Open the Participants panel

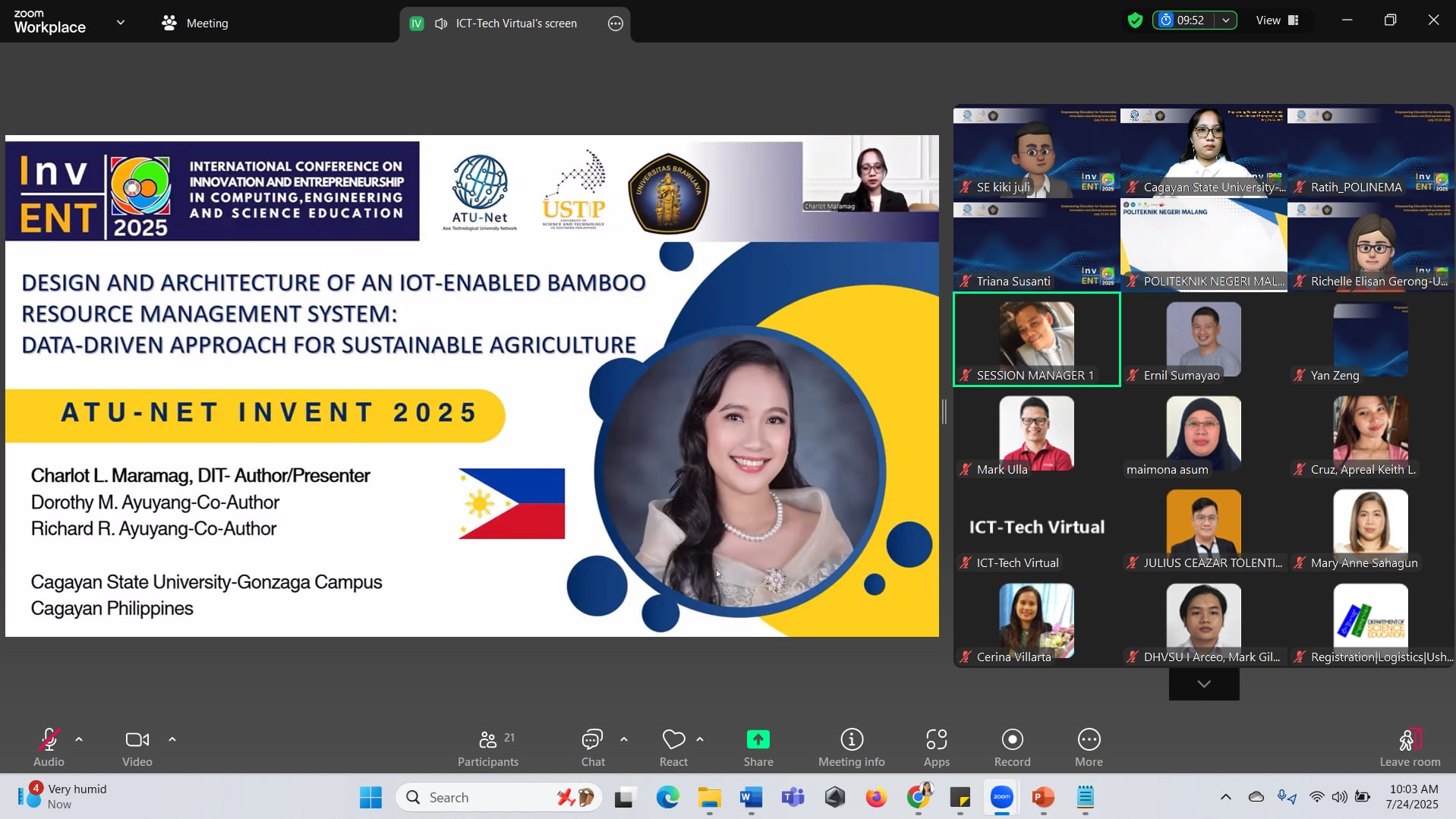pos(488,748)
